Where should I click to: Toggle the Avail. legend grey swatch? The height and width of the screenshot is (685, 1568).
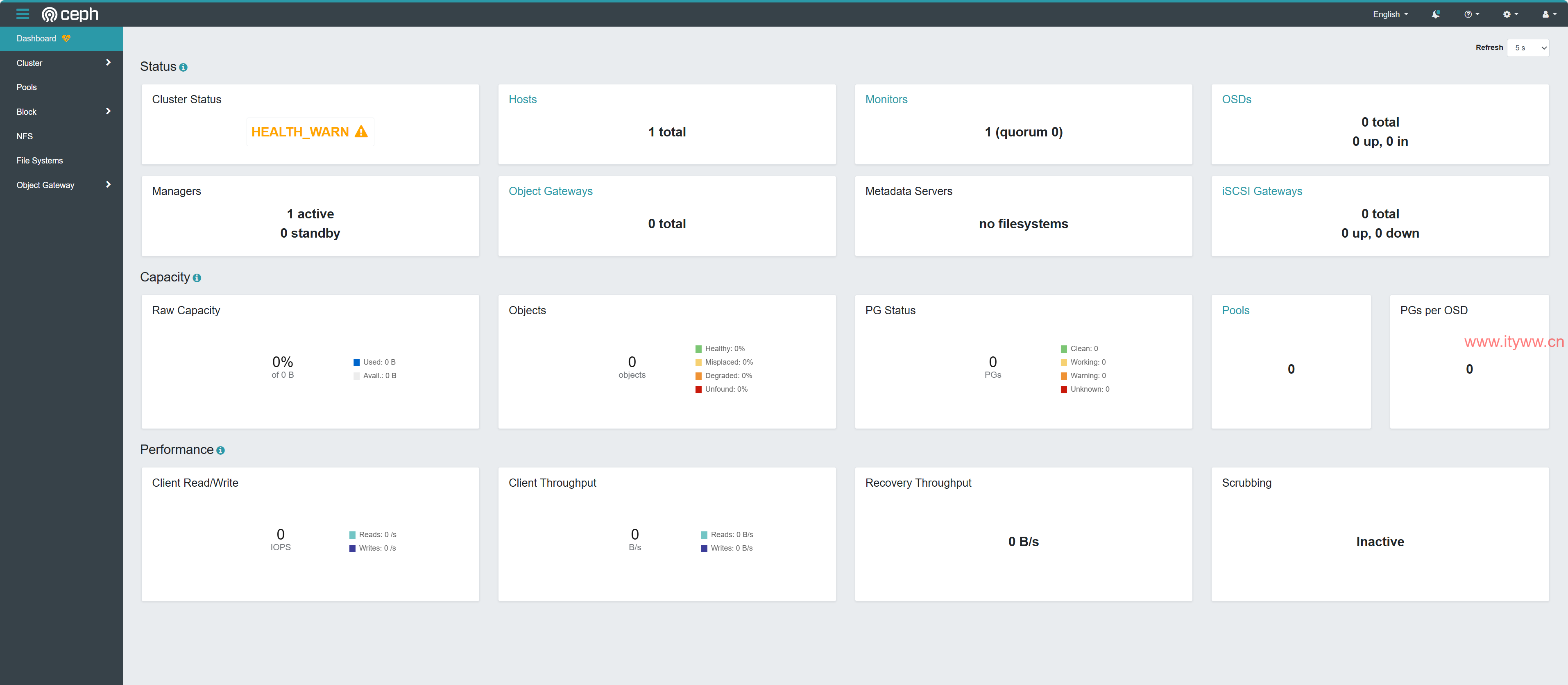click(x=357, y=376)
